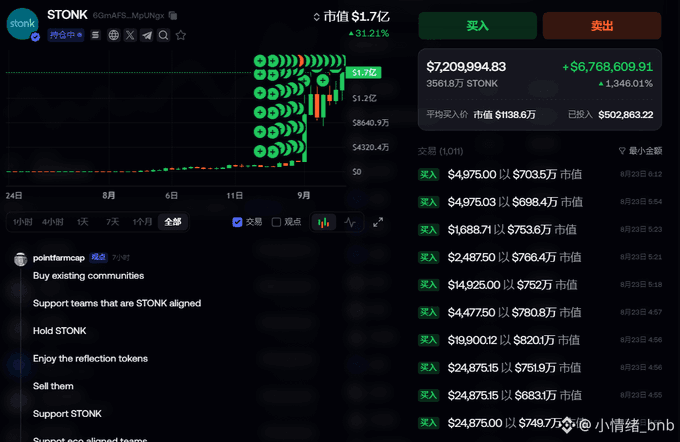Switch to candlestick chart view
Screen dimensions: 680x442
(324, 223)
